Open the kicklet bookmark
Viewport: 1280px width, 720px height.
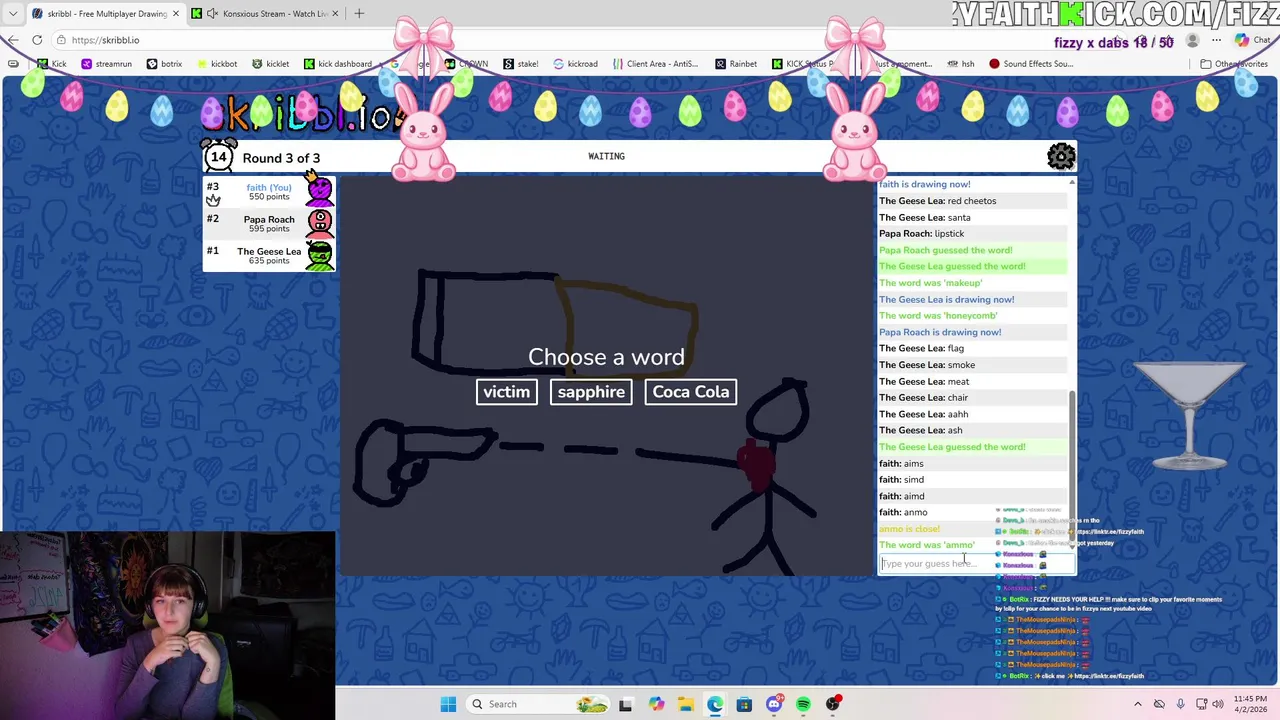[x=271, y=64]
